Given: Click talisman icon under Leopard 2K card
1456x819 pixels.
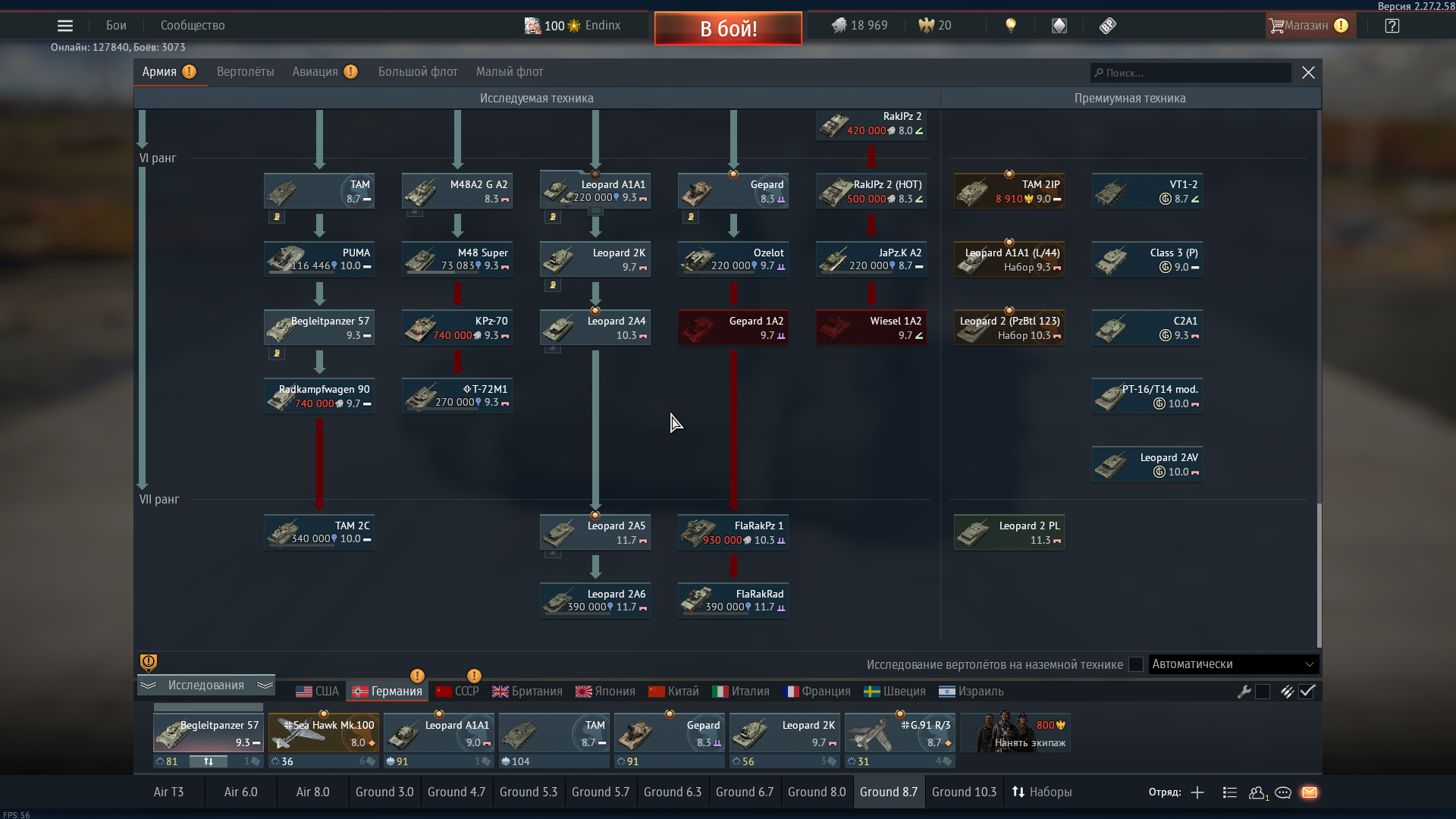Looking at the screenshot, I should coord(553,285).
